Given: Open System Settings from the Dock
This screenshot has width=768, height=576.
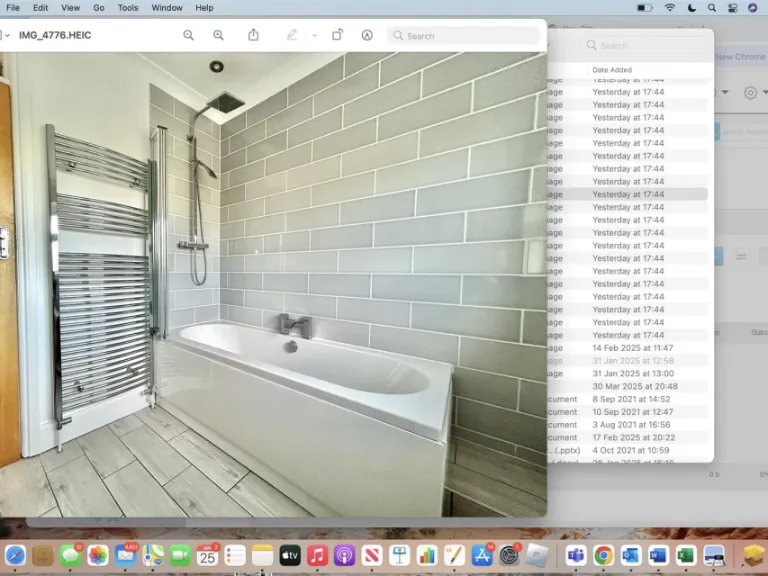Looking at the screenshot, I should coord(509,555).
